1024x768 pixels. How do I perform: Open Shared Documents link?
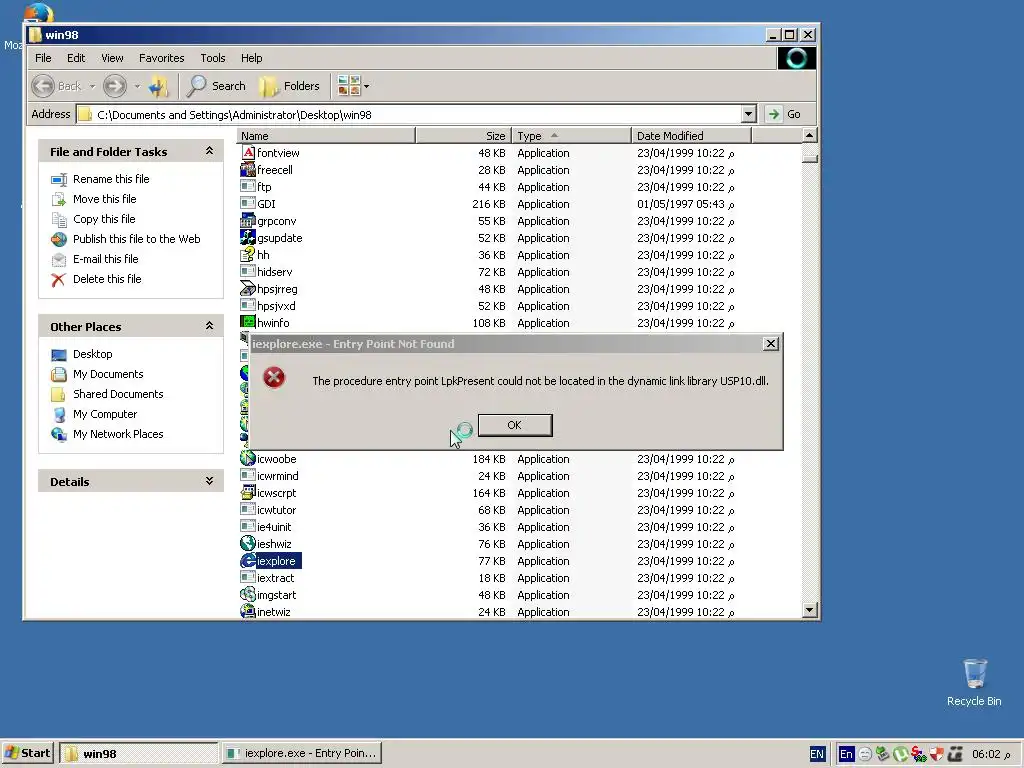pos(118,394)
